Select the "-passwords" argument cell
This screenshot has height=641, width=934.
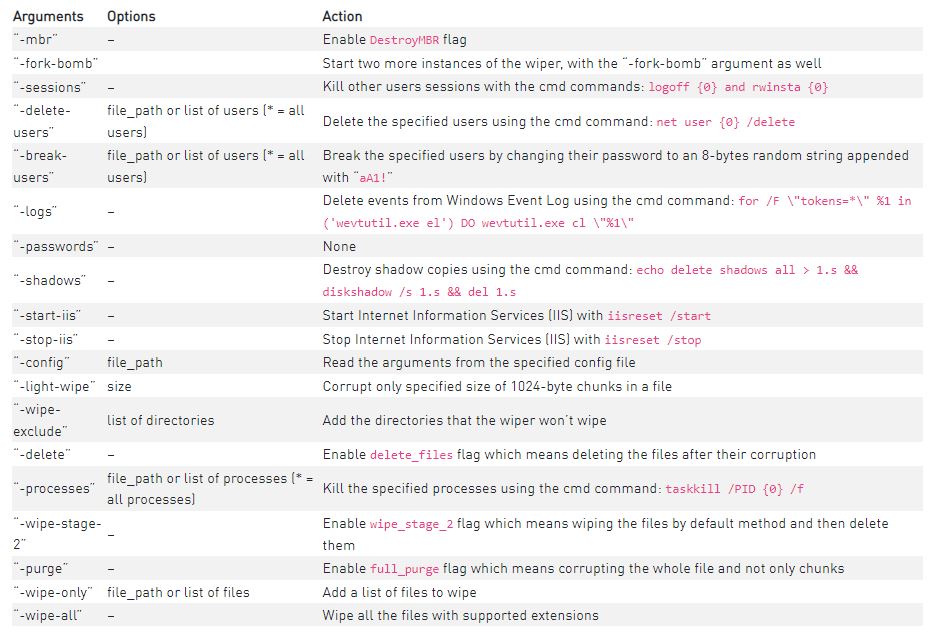coord(56,246)
